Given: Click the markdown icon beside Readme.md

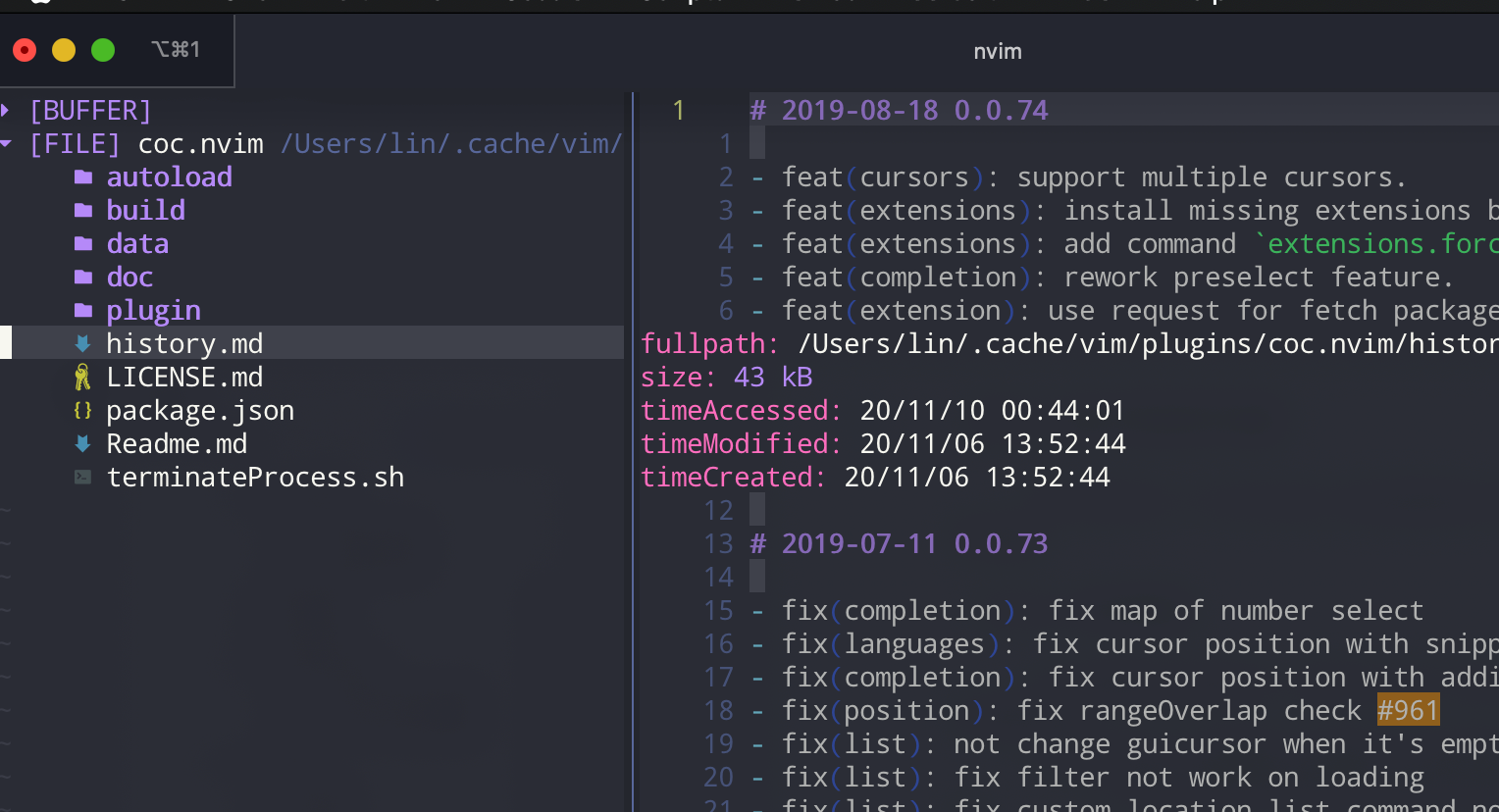Looking at the screenshot, I should 83,443.
